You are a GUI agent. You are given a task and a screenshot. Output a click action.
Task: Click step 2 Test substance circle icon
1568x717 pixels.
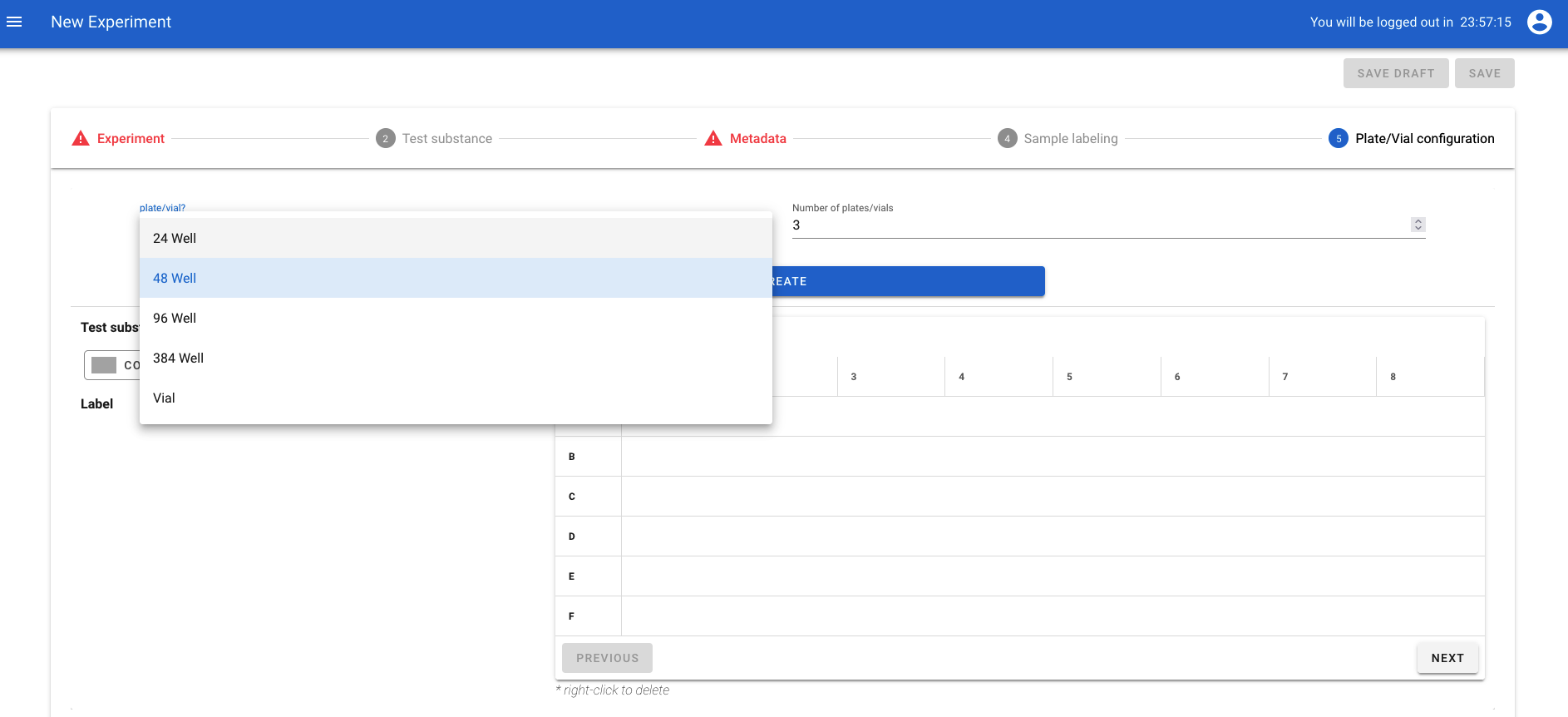coord(385,139)
